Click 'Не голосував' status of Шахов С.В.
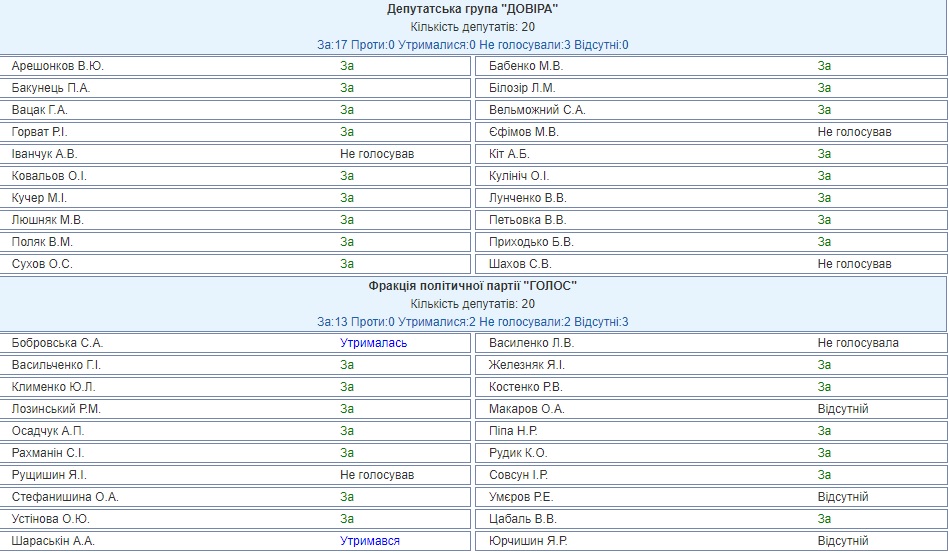This screenshot has width=949, height=553. click(x=855, y=264)
